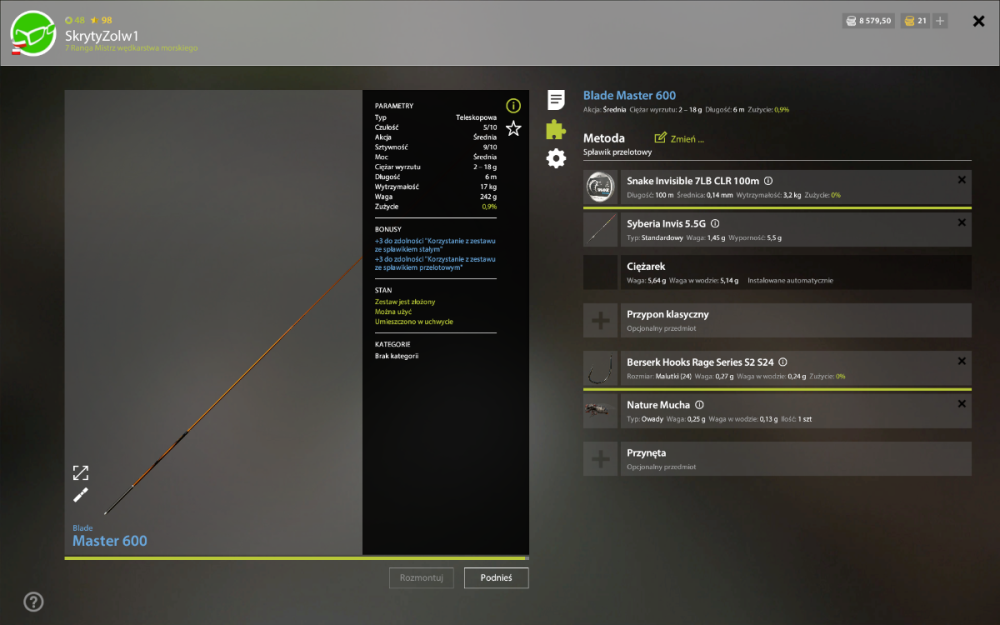Image resolution: width=1000 pixels, height=625 pixels.
Task: Open the gear settings tab icon
Action: click(556, 158)
